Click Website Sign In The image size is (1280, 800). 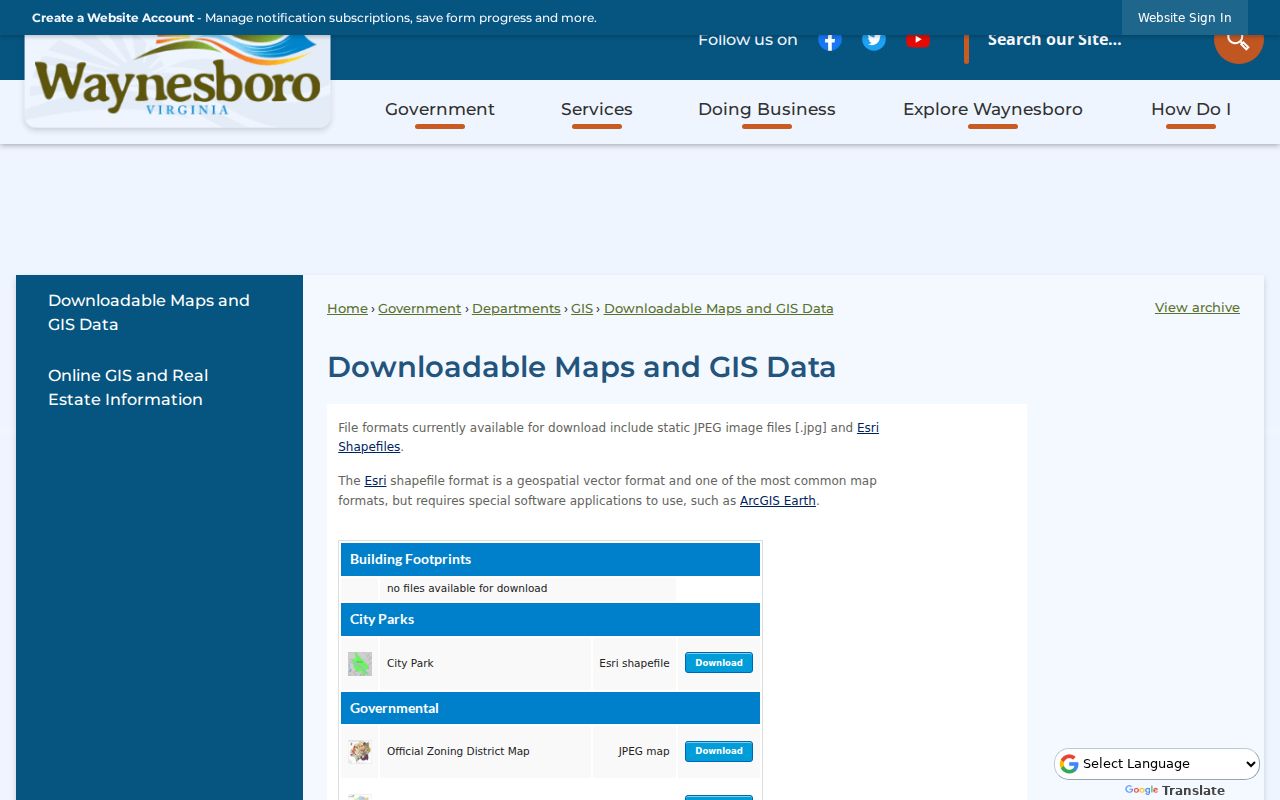[1184, 18]
